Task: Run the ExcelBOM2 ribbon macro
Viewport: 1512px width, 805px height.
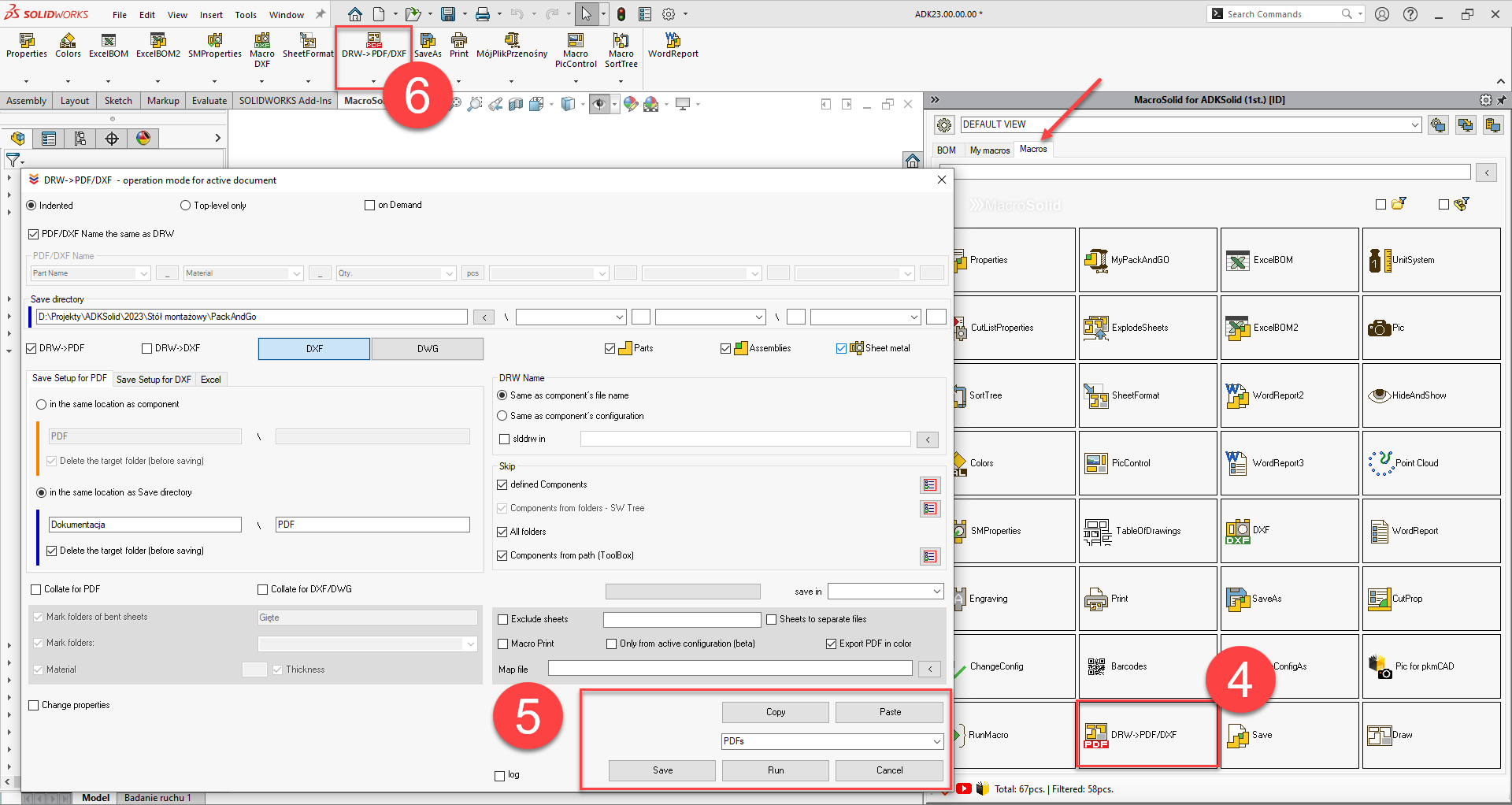Action: coord(157,46)
